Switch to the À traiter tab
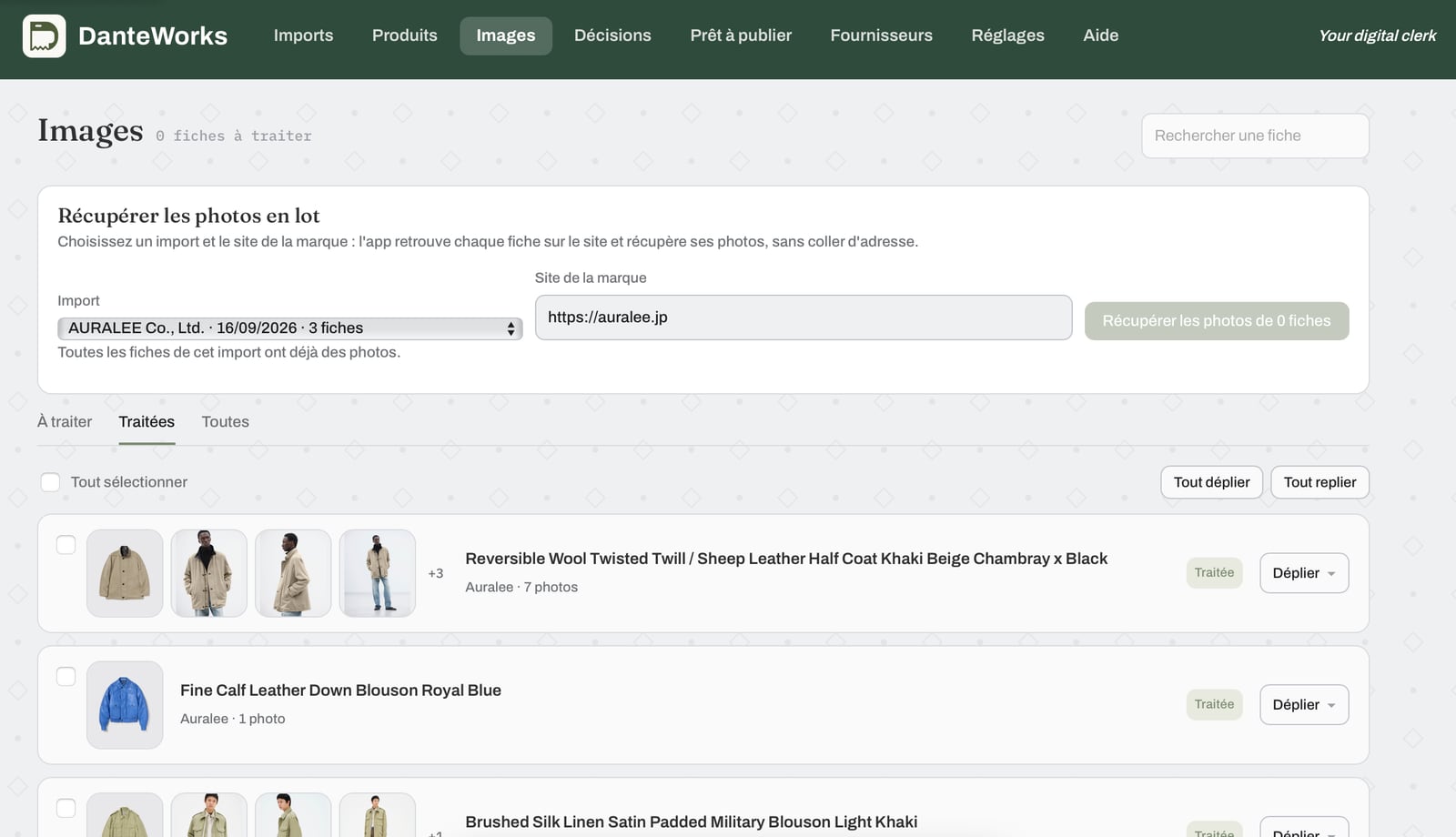Viewport: 1456px width, 837px height. point(65,422)
